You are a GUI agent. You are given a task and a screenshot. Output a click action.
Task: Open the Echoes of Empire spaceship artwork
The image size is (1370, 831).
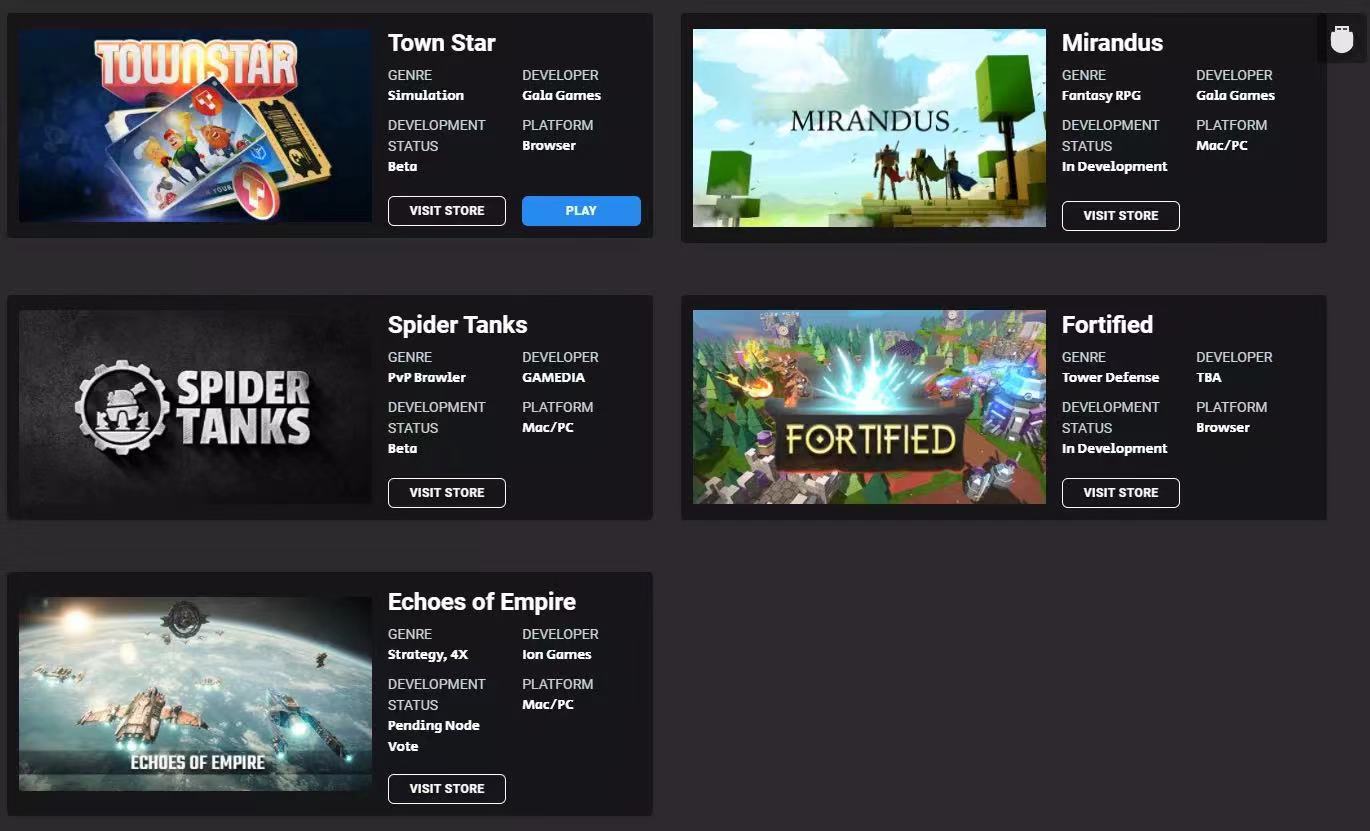click(x=195, y=694)
